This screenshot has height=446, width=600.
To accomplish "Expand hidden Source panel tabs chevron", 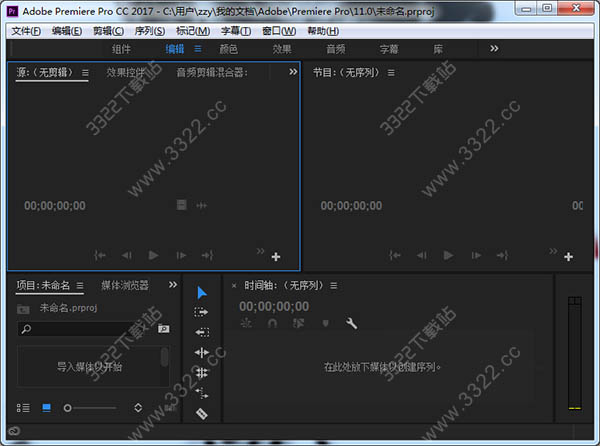I will click(x=293, y=72).
